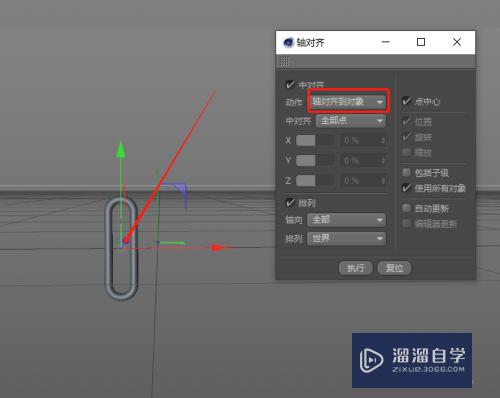Open the 轴向 dropdown showing 全部
This screenshot has height=398, width=500.
(x=347, y=220)
